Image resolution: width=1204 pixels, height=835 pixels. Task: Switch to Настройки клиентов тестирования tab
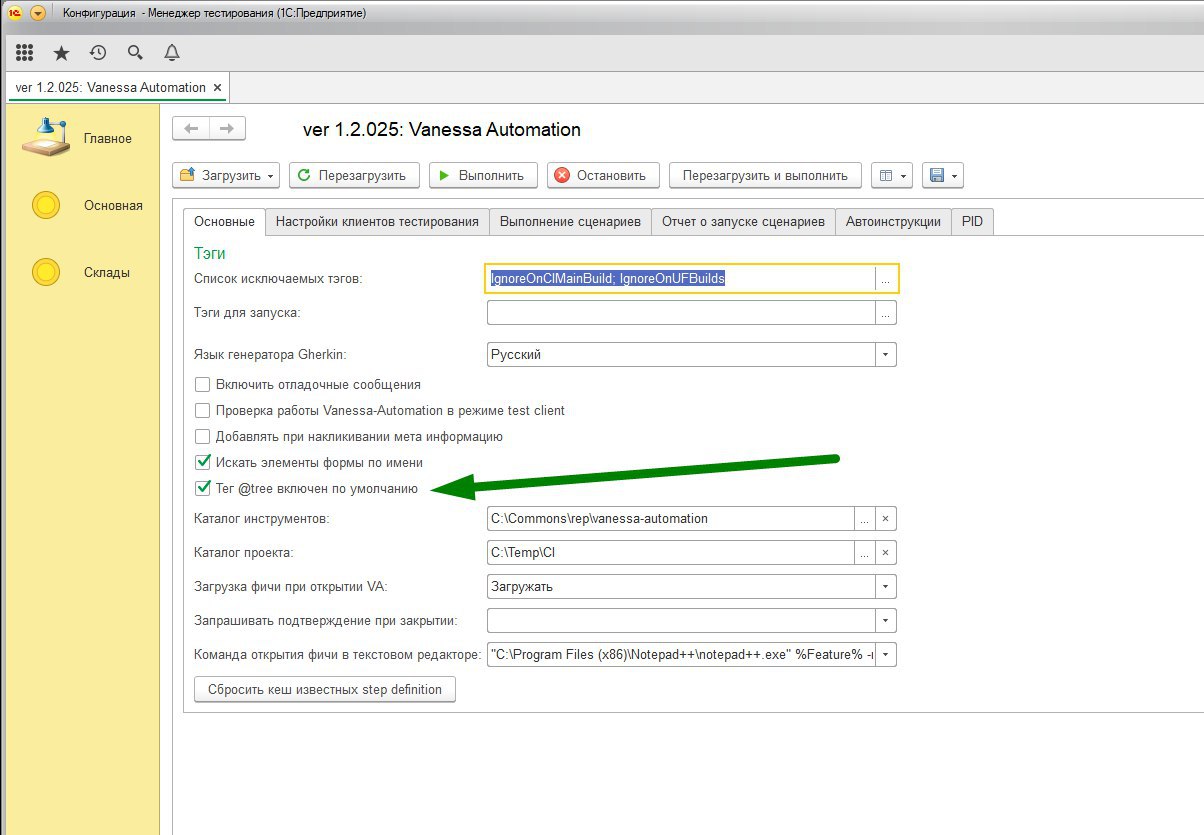377,222
